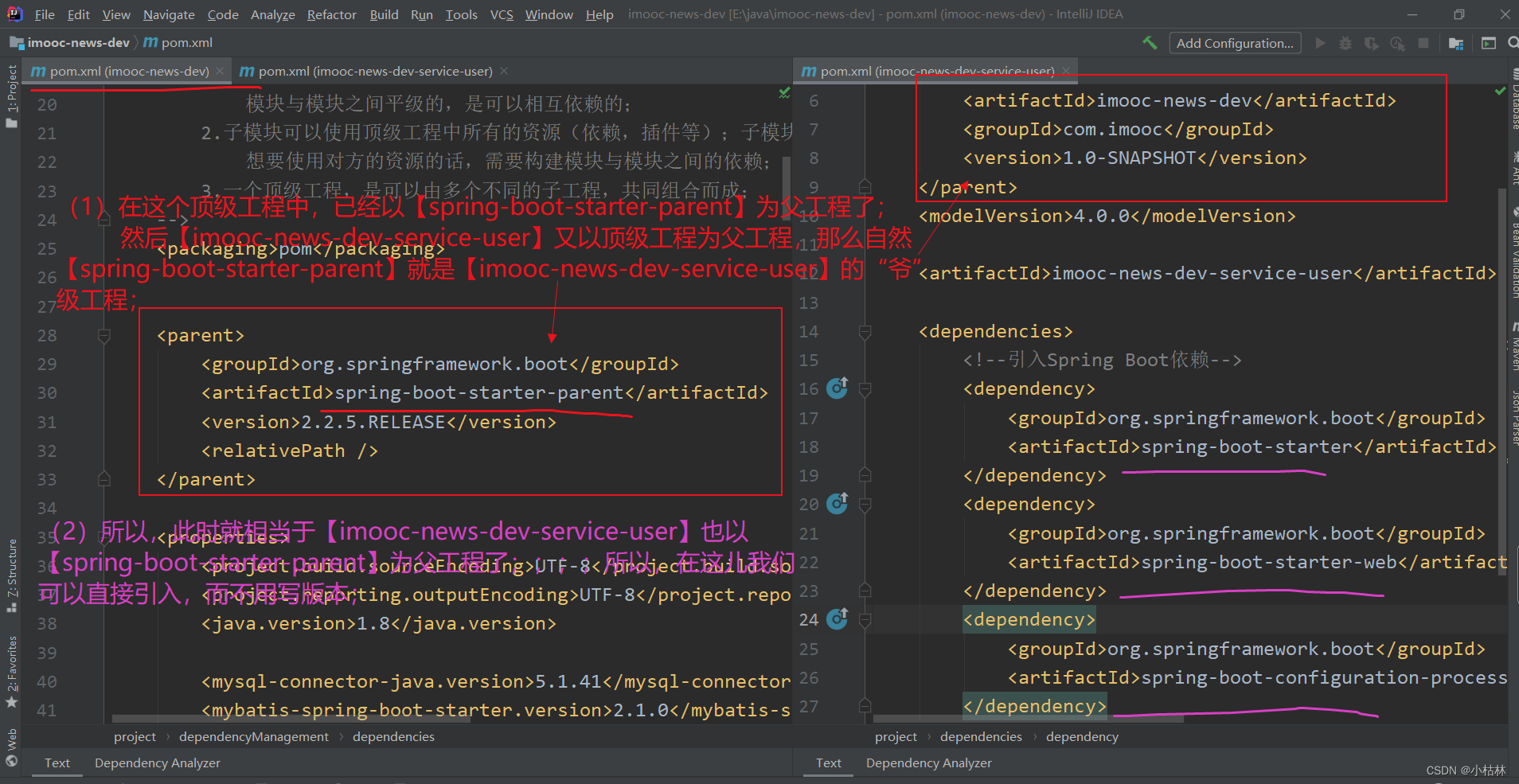Image resolution: width=1519 pixels, height=784 pixels.
Task: Click the IntelliJ IDEA app logo
Action: pos(14,14)
